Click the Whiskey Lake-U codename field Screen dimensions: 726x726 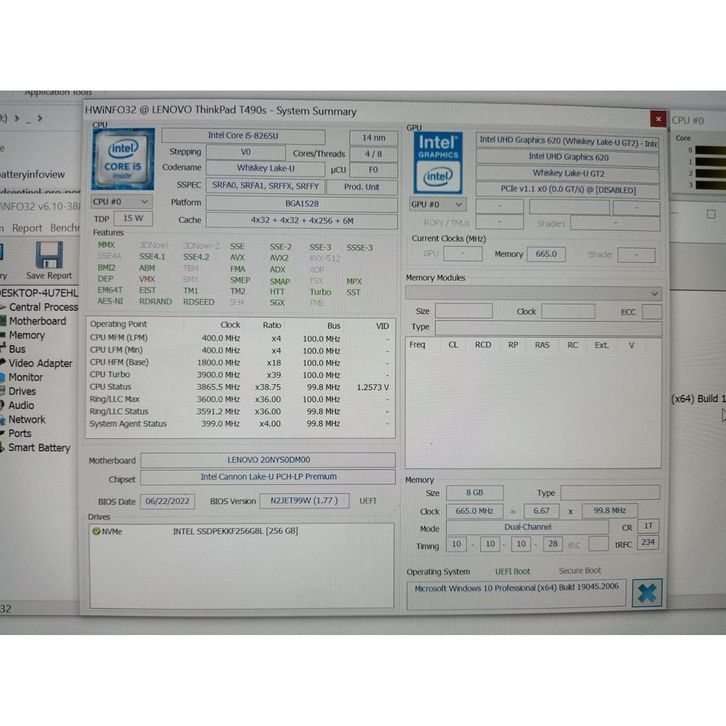tap(265, 169)
